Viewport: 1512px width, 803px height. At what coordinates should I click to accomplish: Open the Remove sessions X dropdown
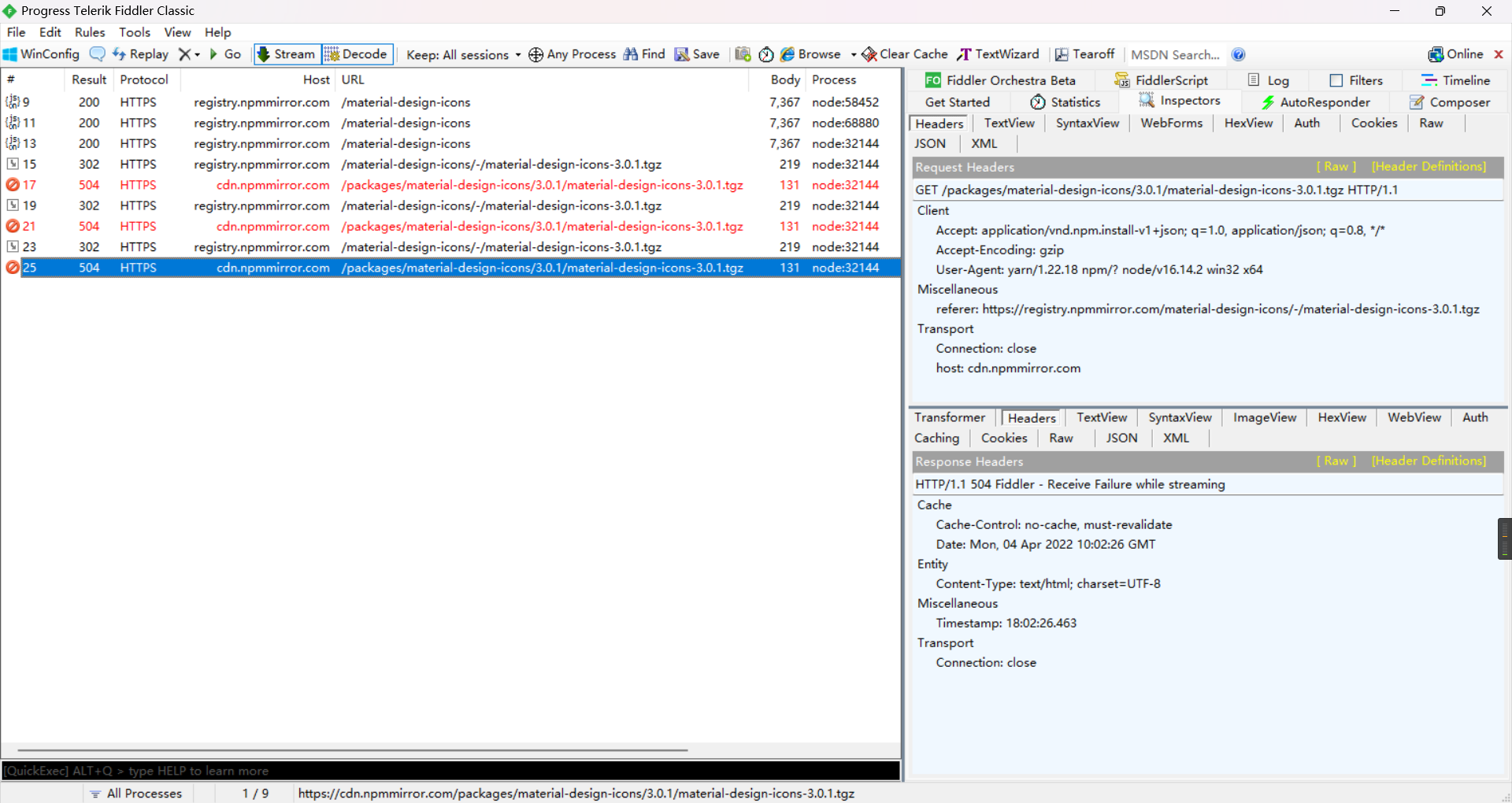[189, 54]
